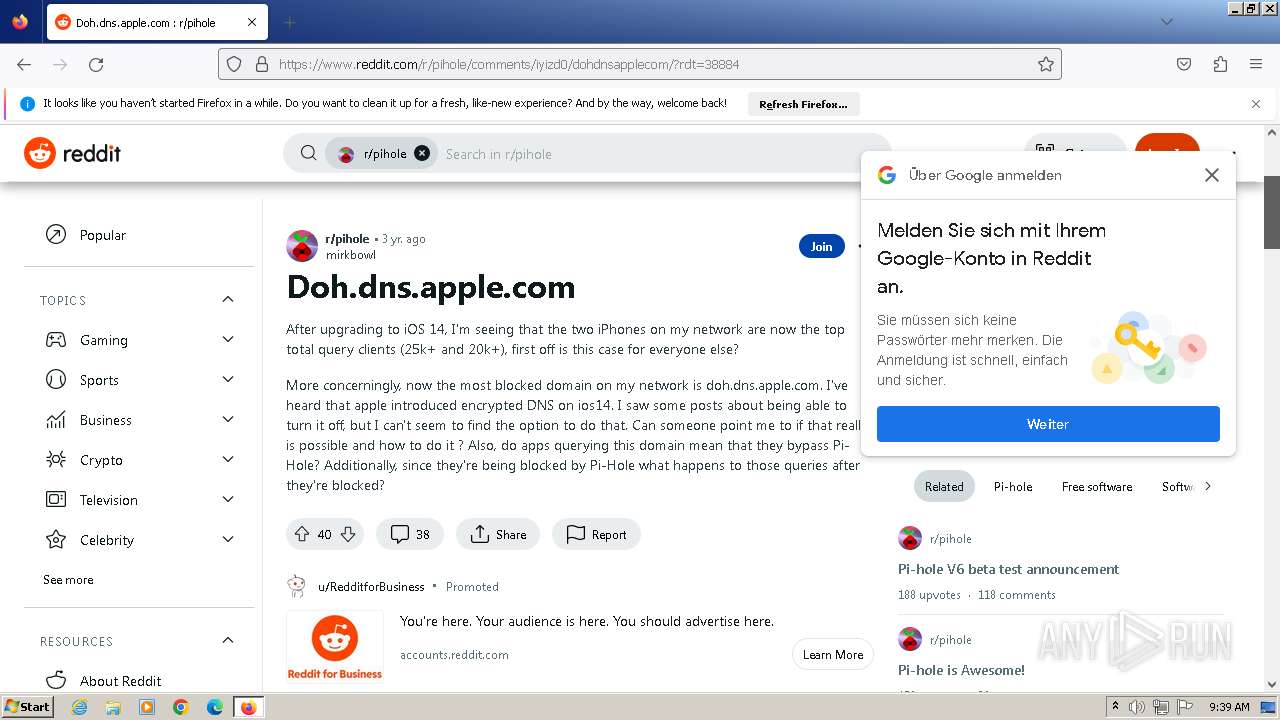The image size is (1280, 720).
Task: Open About Reddit link
Action: (120, 681)
